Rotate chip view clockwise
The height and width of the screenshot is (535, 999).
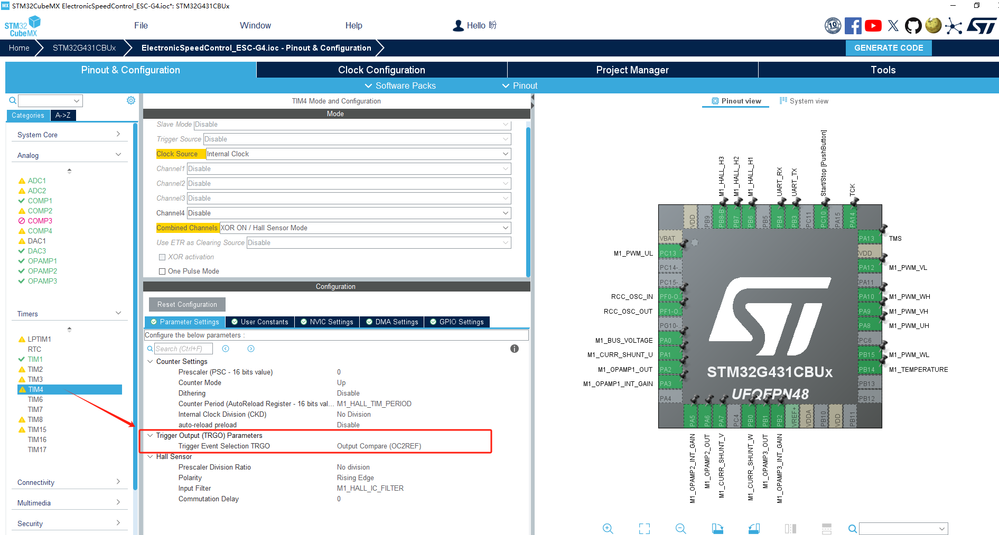[x=717, y=528]
